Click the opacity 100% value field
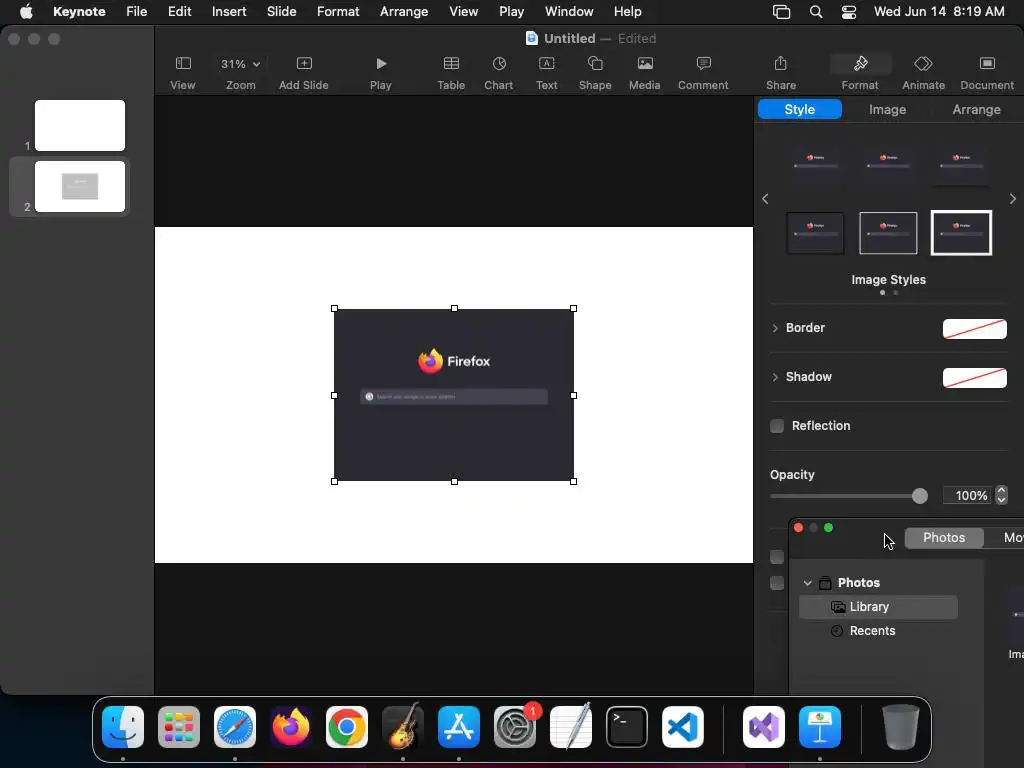This screenshot has width=1024, height=768. click(968, 496)
